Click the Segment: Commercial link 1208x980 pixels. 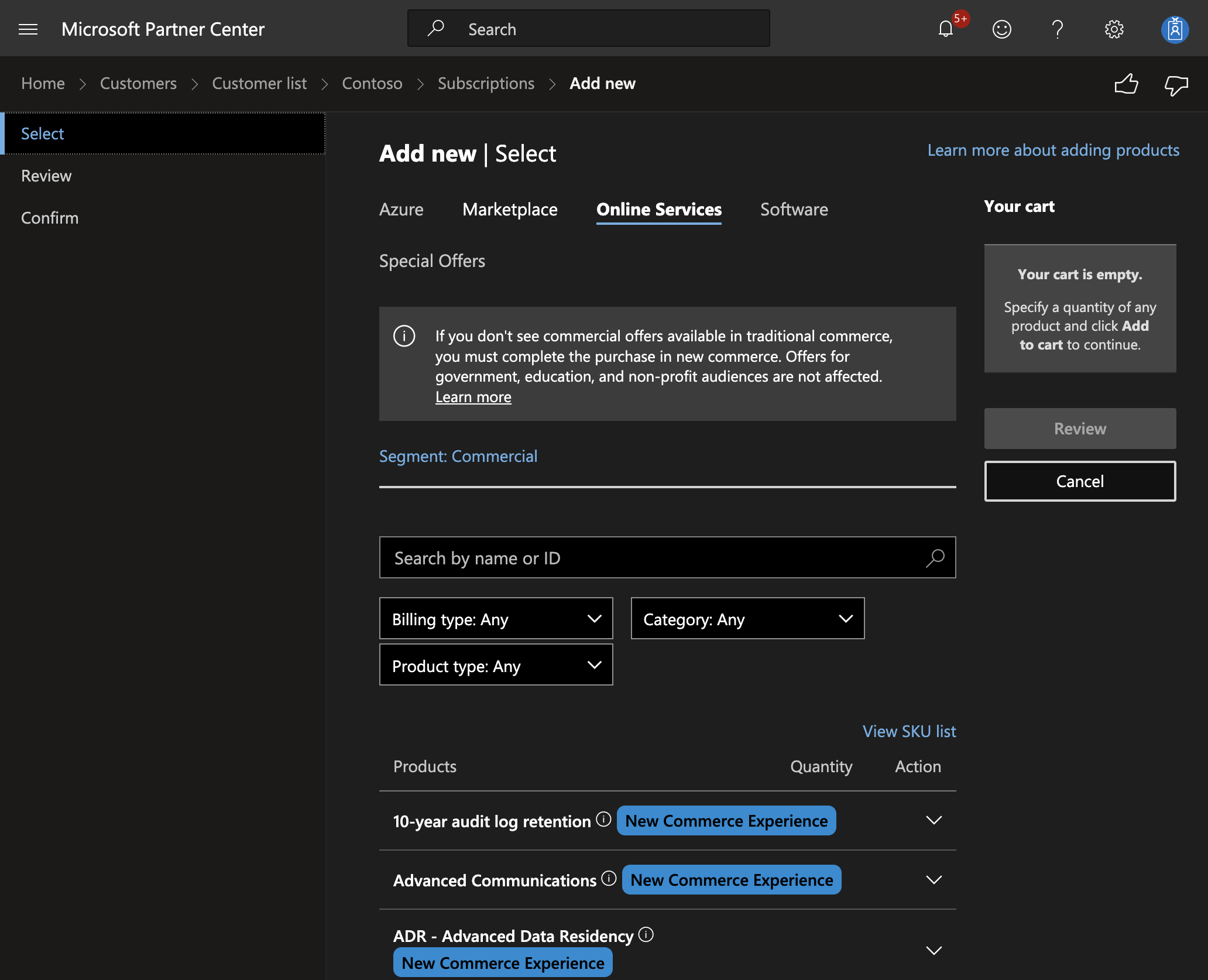pos(458,456)
